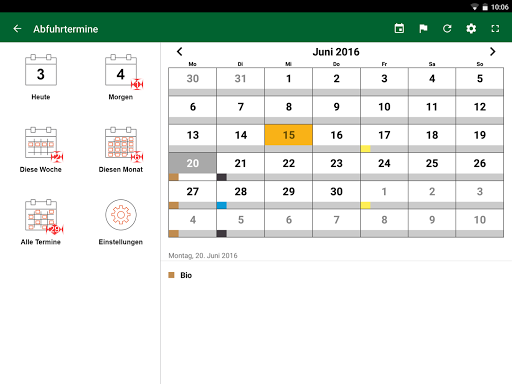The image size is (512, 384).
Task: Go back with the arrow icon
Action: pos(17,29)
